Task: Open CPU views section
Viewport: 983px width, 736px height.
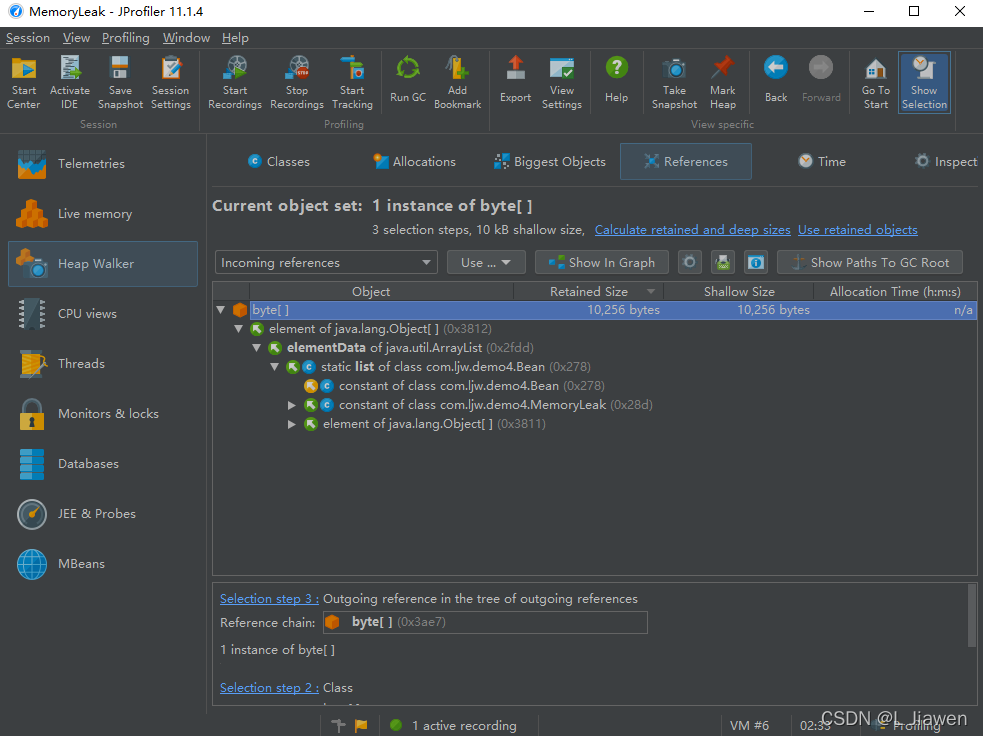Action: point(103,313)
